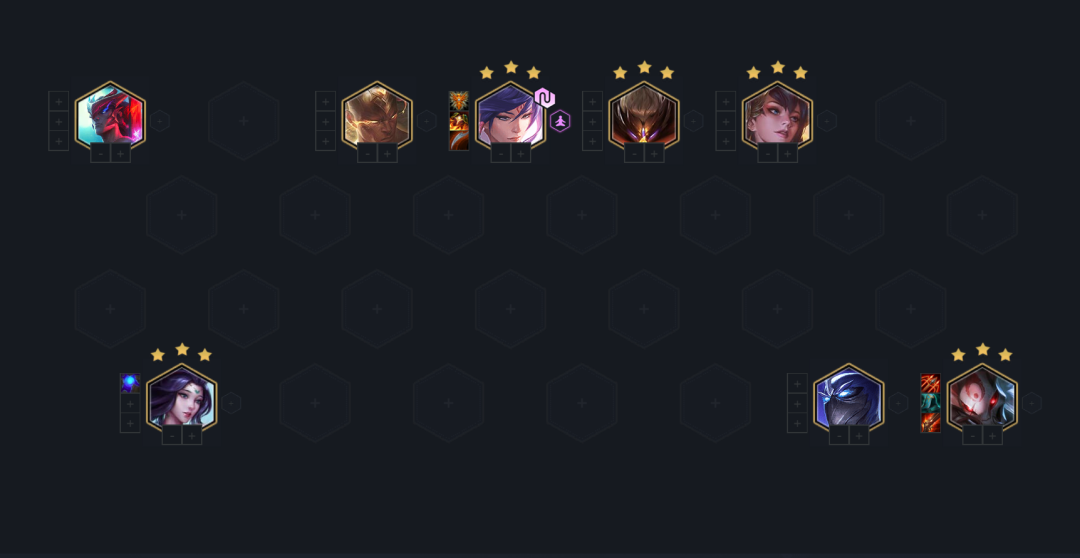Screen dimensions: 1080x558
Task: Click the brown-haired three-star female champion portrait
Action: click(x=778, y=118)
